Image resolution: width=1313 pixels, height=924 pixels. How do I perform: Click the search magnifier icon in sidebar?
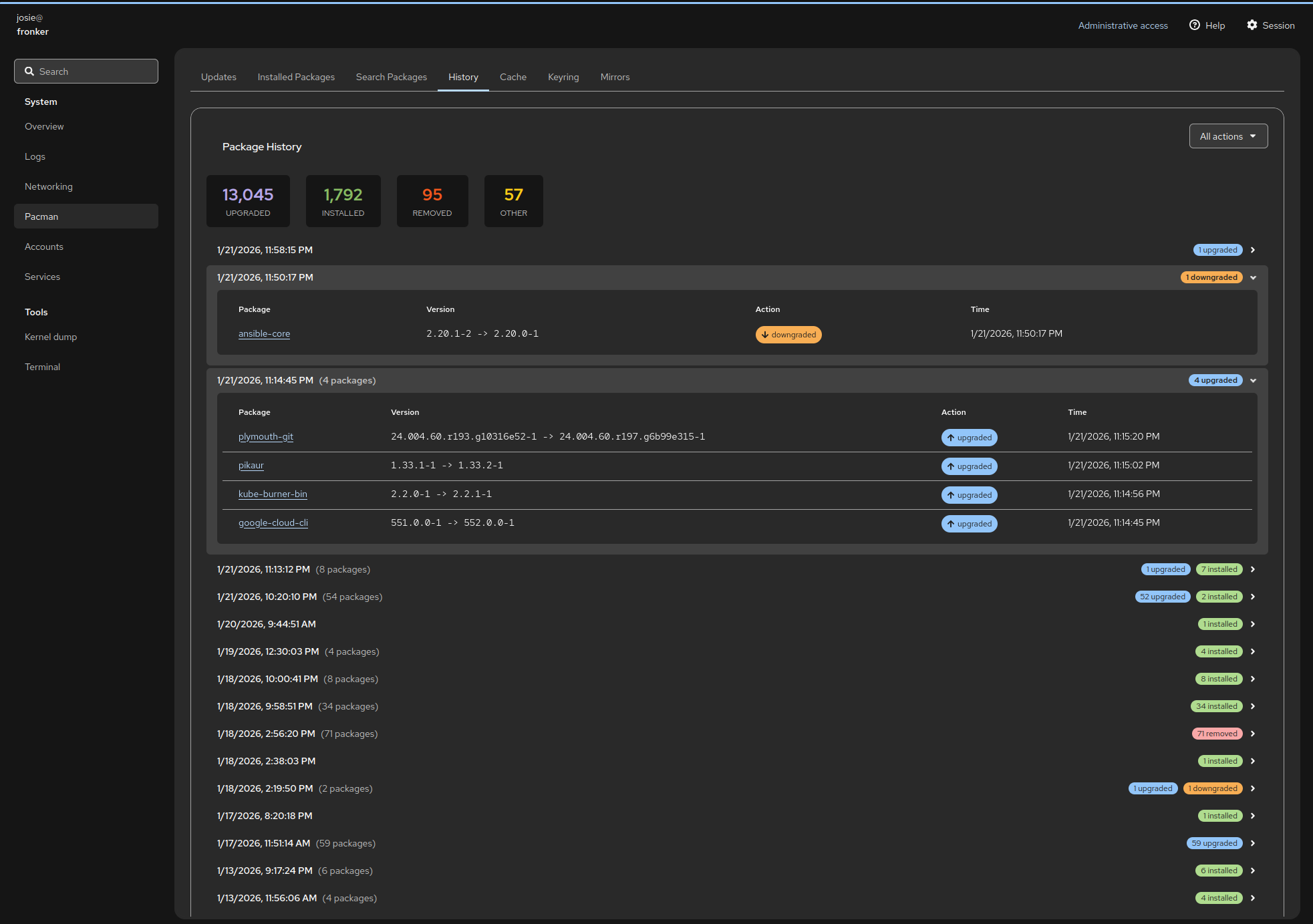29,71
